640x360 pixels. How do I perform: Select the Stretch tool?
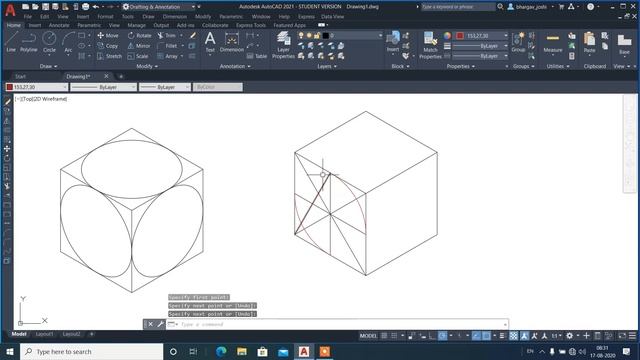coord(109,56)
